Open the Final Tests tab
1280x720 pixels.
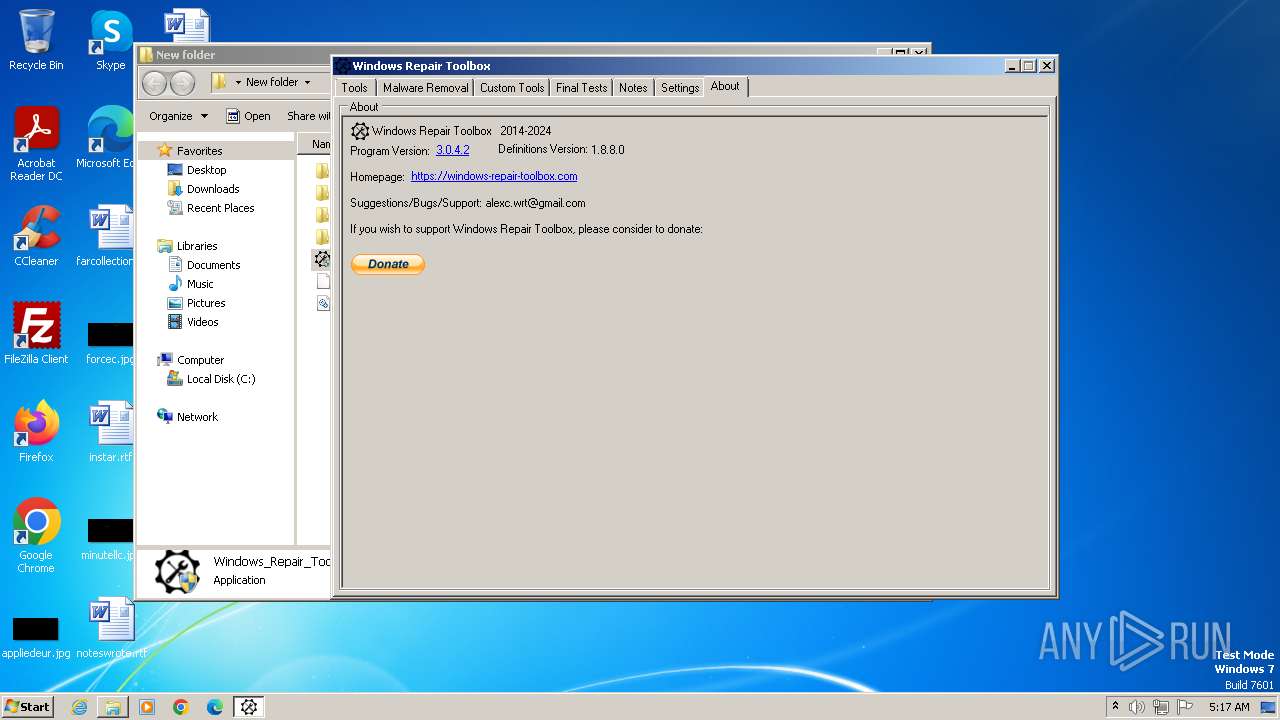pos(581,88)
